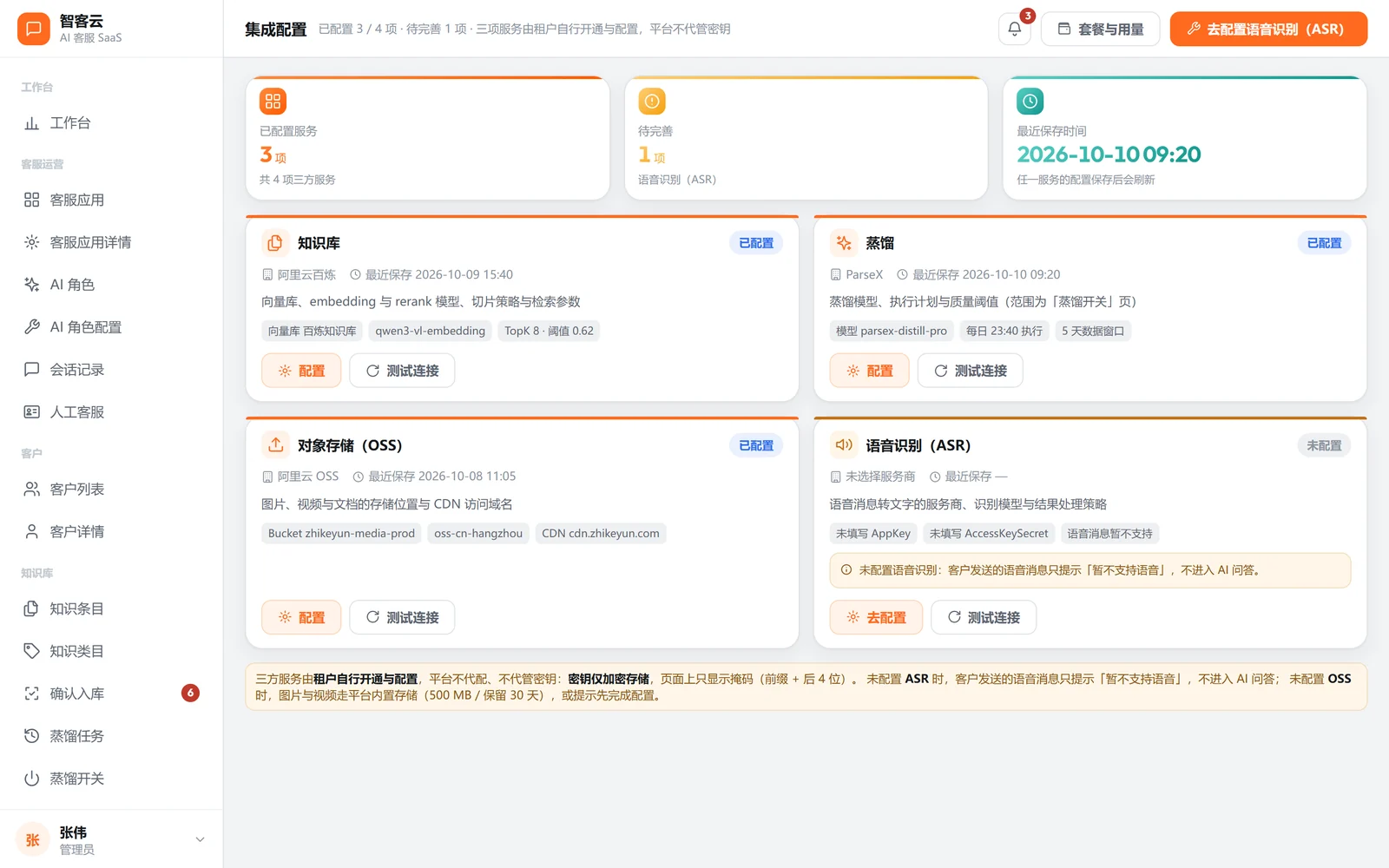This screenshot has width=1389, height=868.
Task: Go to 客服应用 in the sidebar
Action: pyautogui.click(x=111, y=200)
